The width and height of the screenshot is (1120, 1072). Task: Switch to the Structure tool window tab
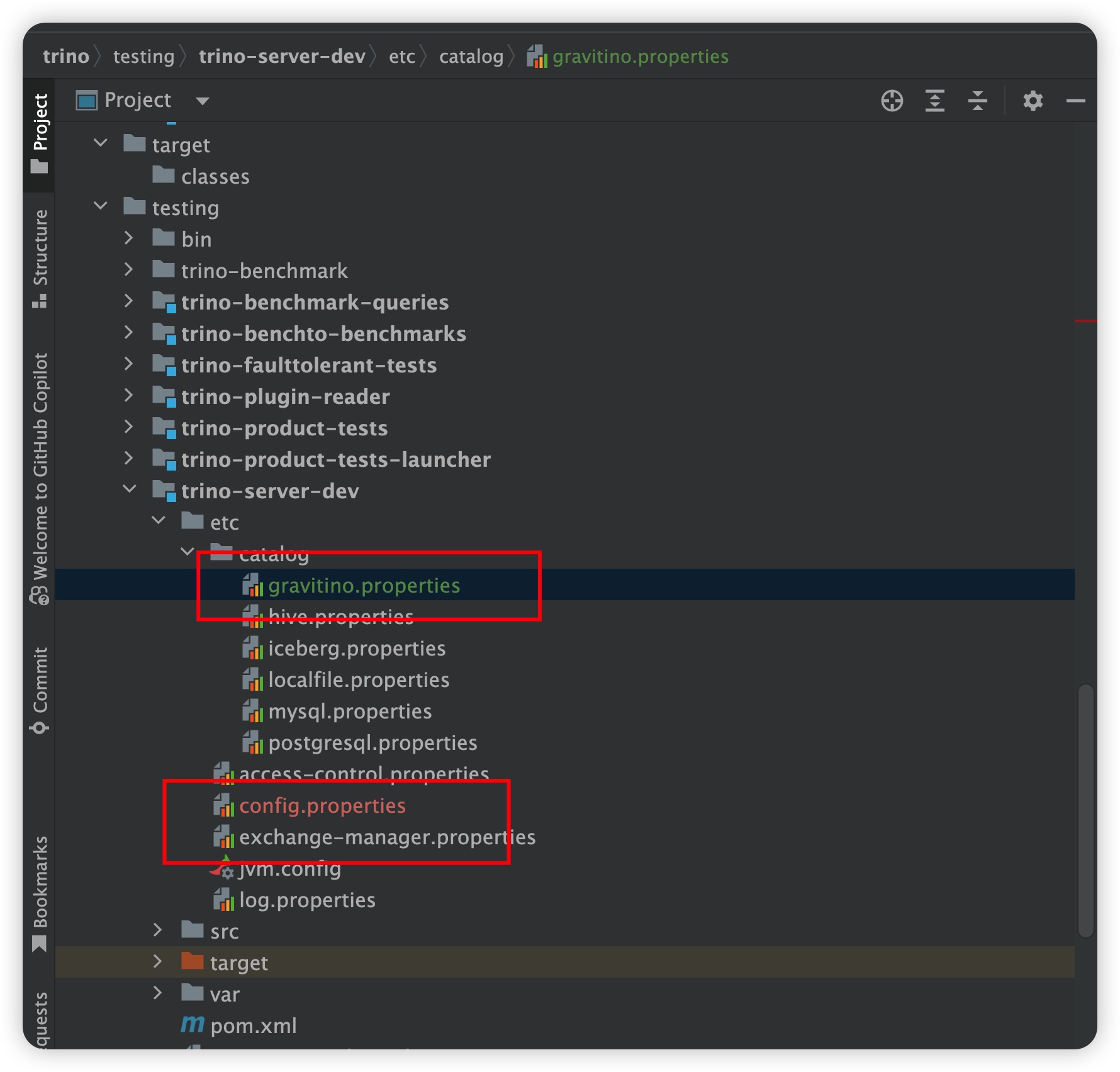point(40,258)
